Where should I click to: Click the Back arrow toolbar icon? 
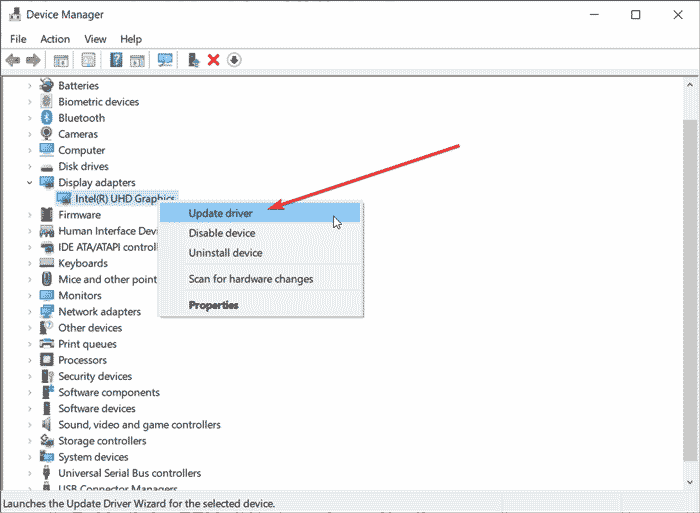point(13,60)
